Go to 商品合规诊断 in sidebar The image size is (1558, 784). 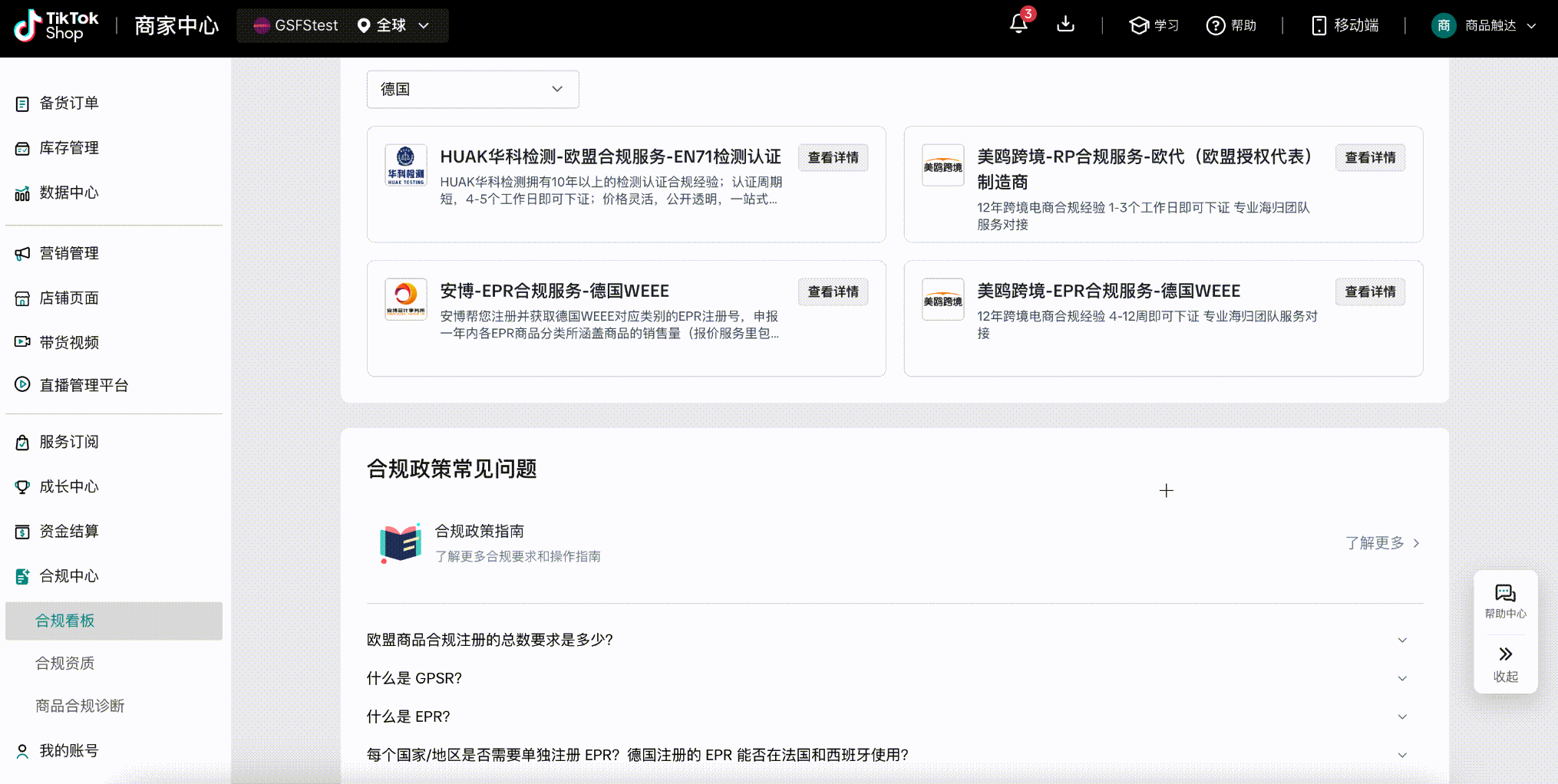(x=80, y=706)
